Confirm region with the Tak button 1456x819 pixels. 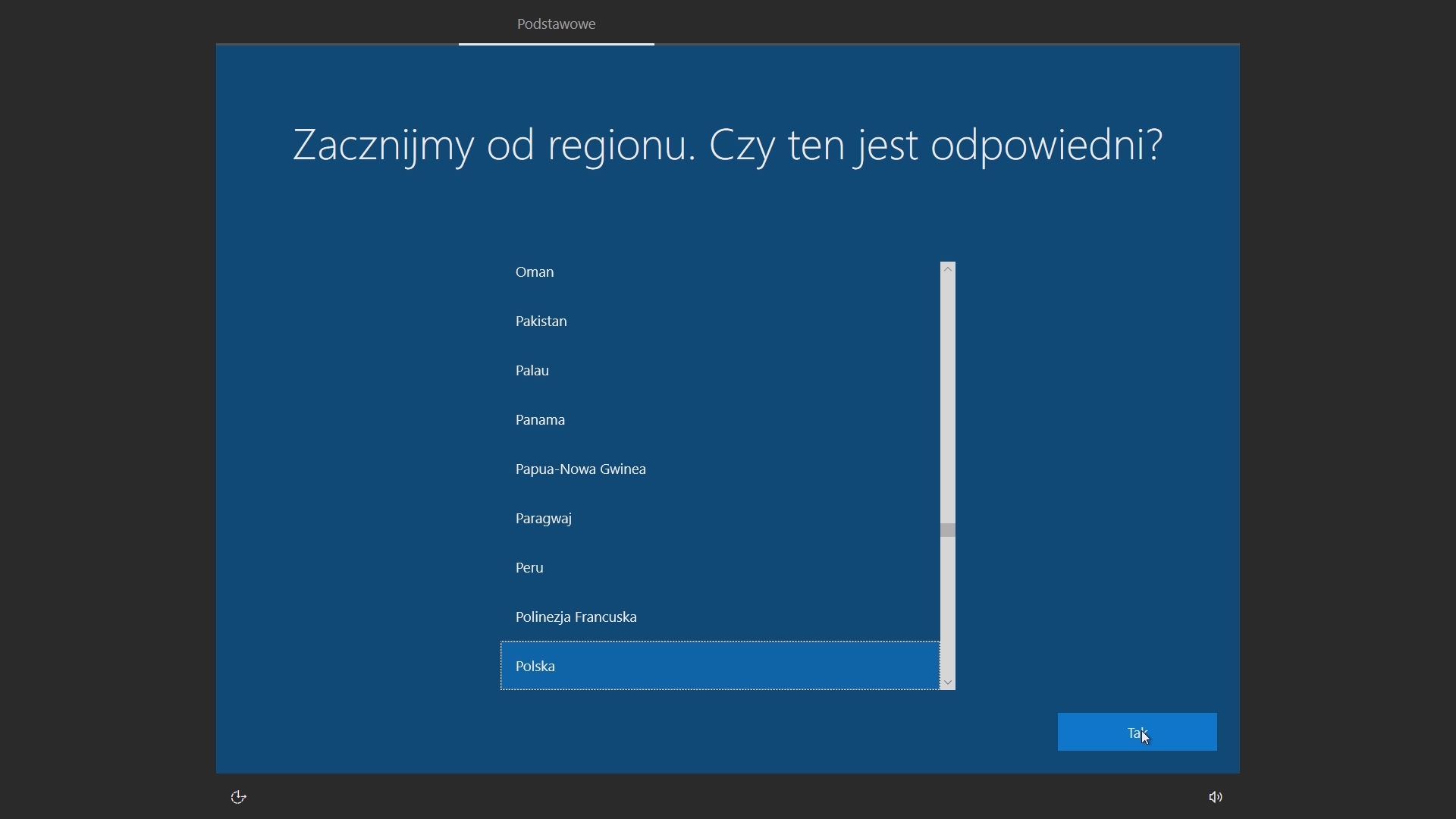point(1137,732)
